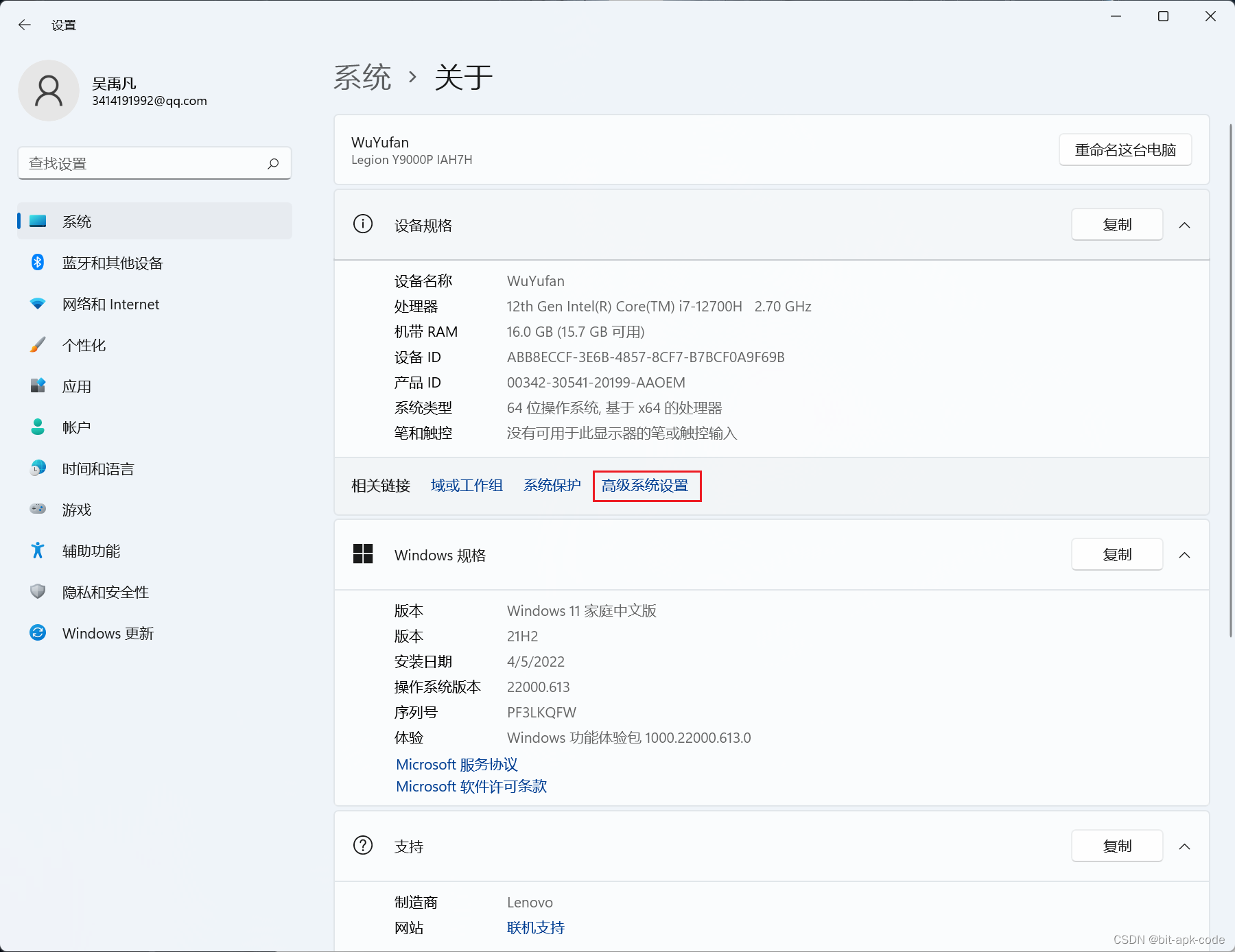Open 联机支持 website link
This screenshot has width=1235, height=952.
tap(536, 927)
